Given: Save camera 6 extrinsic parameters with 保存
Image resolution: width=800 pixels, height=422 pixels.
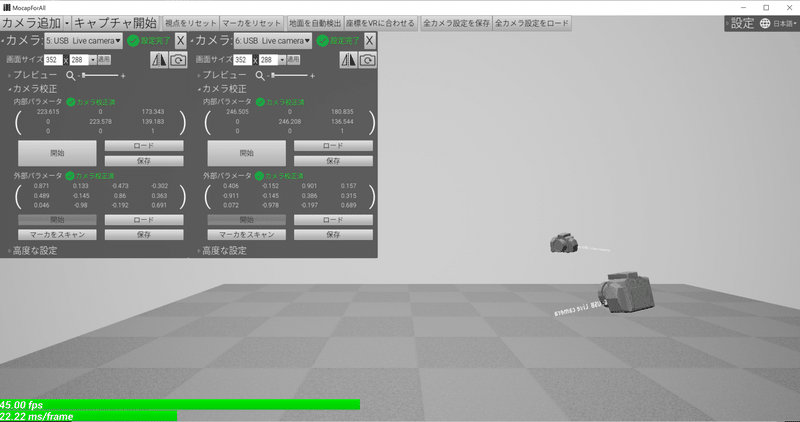Looking at the screenshot, I should [x=333, y=235].
